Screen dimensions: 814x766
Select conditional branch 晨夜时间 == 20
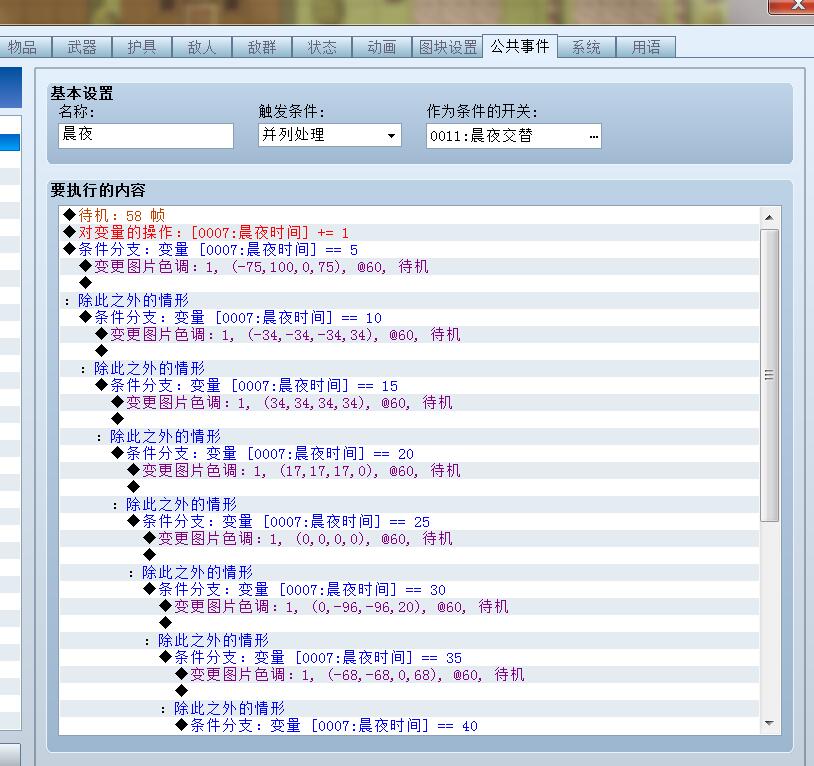[409, 454]
